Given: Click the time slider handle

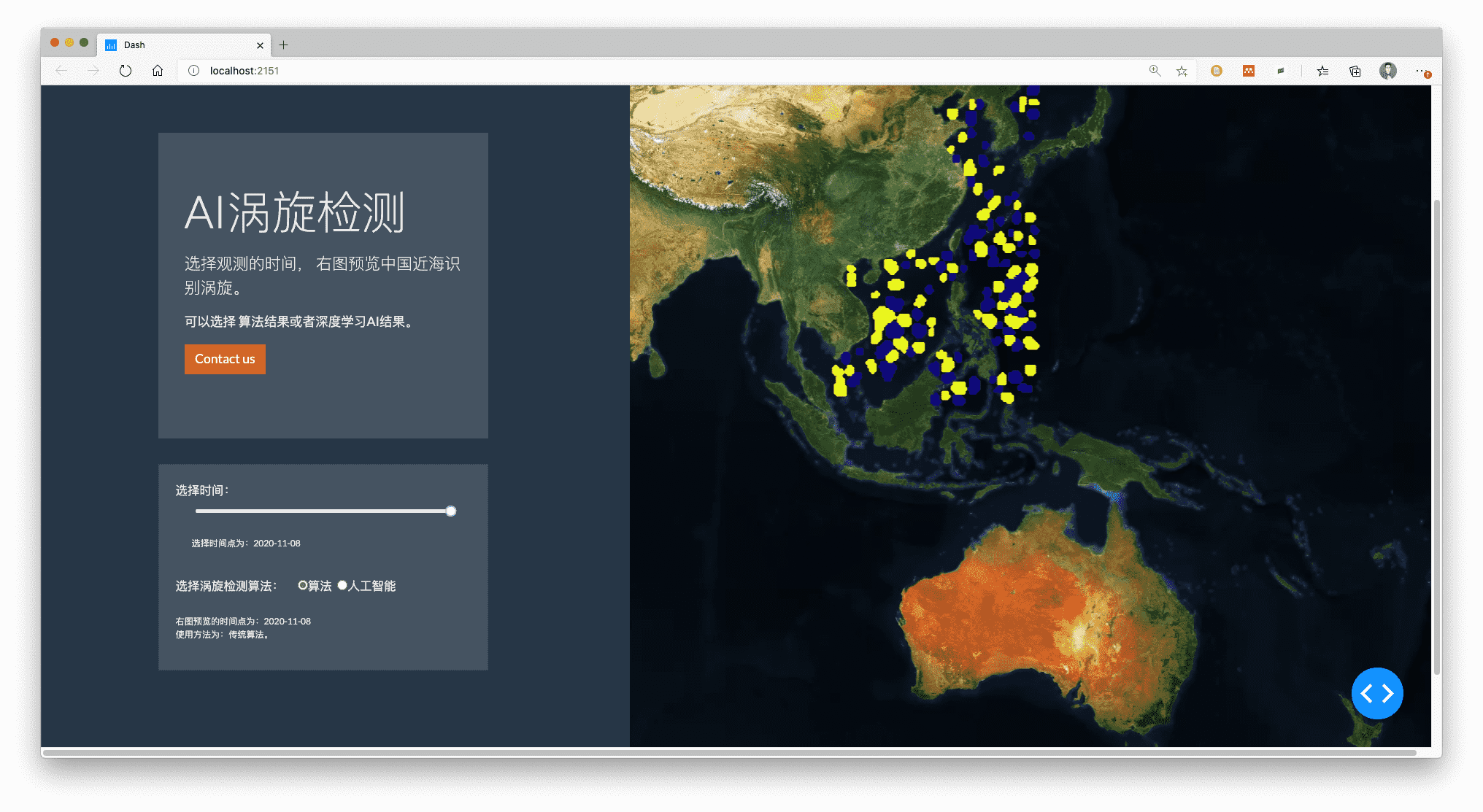Looking at the screenshot, I should [451, 511].
